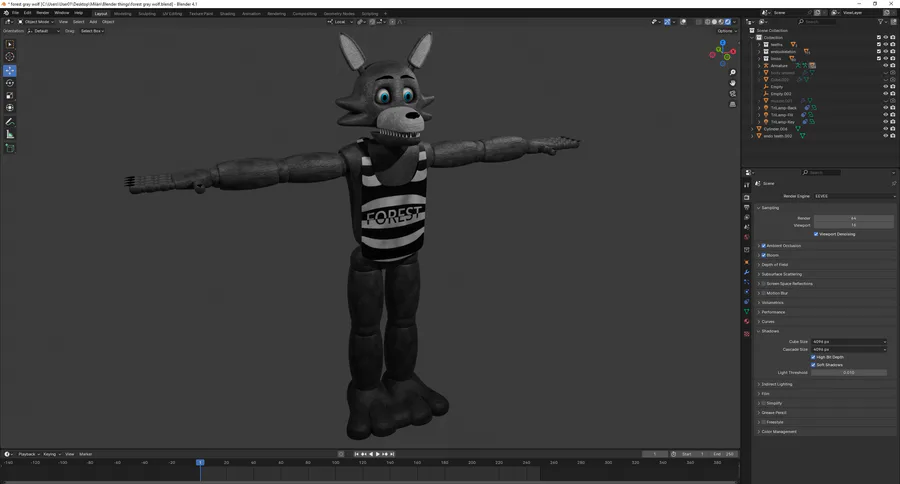
Task: Toggle the Viewport Denoising checkbox
Action: coord(816,234)
